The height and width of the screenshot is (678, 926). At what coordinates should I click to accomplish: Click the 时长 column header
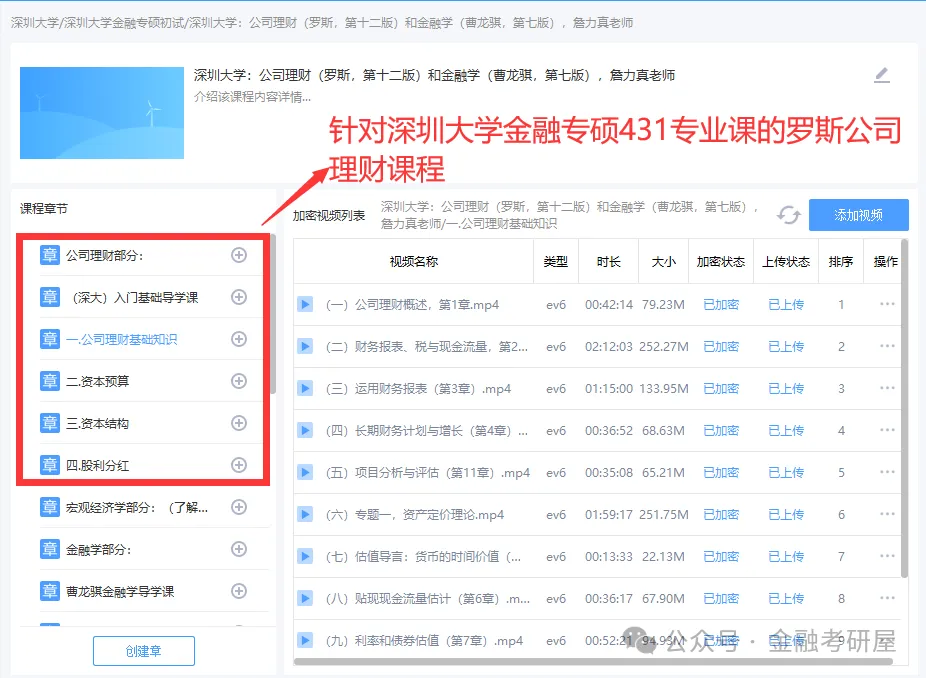coord(608,262)
